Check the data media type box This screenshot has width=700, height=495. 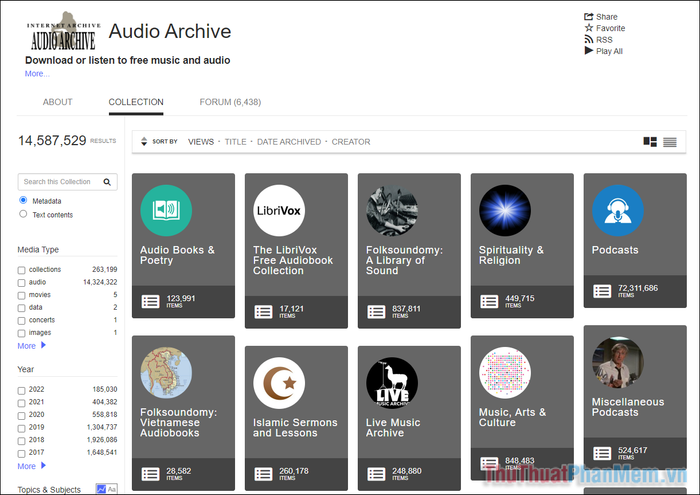pos(21,308)
